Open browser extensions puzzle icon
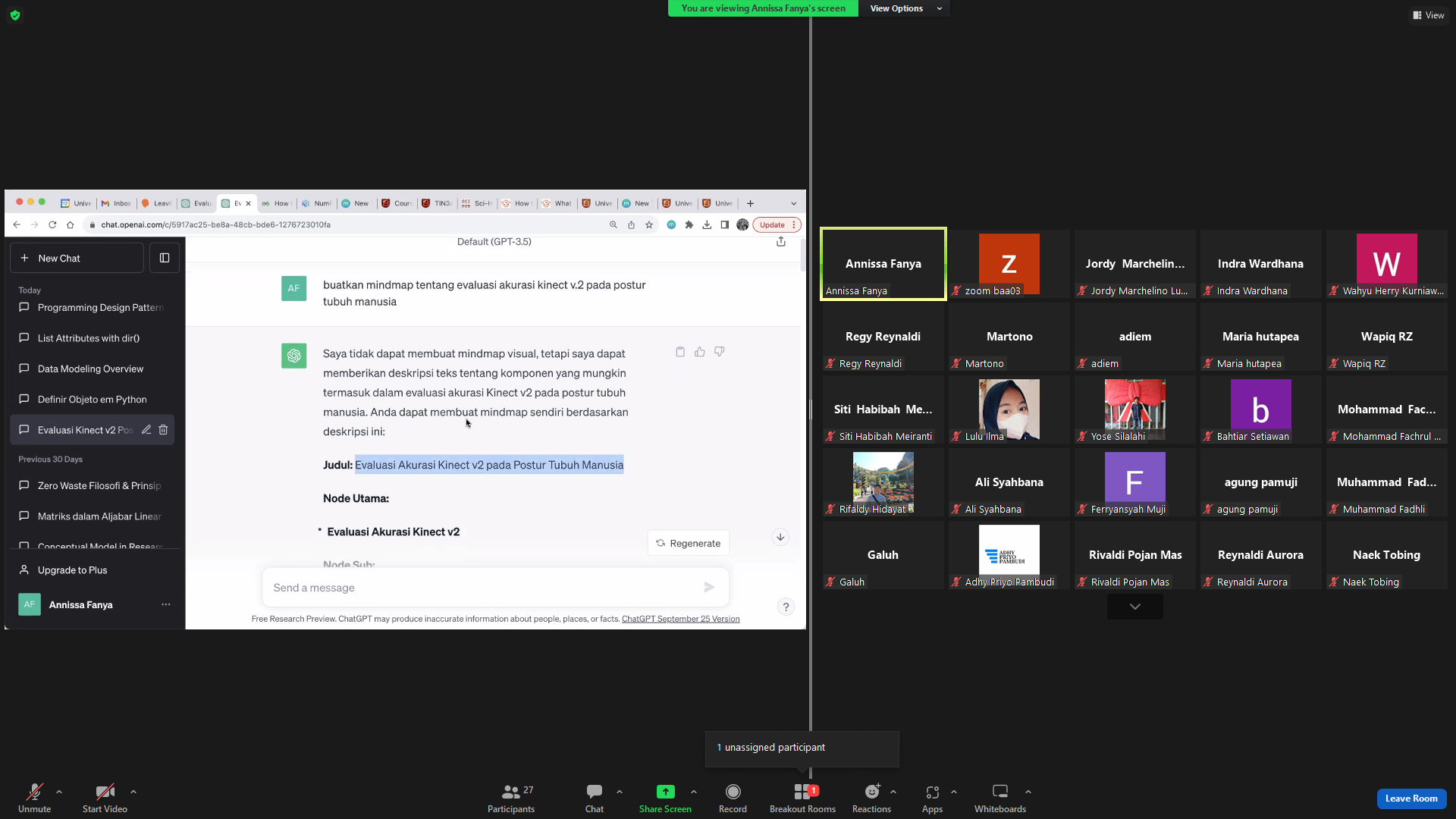The image size is (1456, 819). (689, 224)
